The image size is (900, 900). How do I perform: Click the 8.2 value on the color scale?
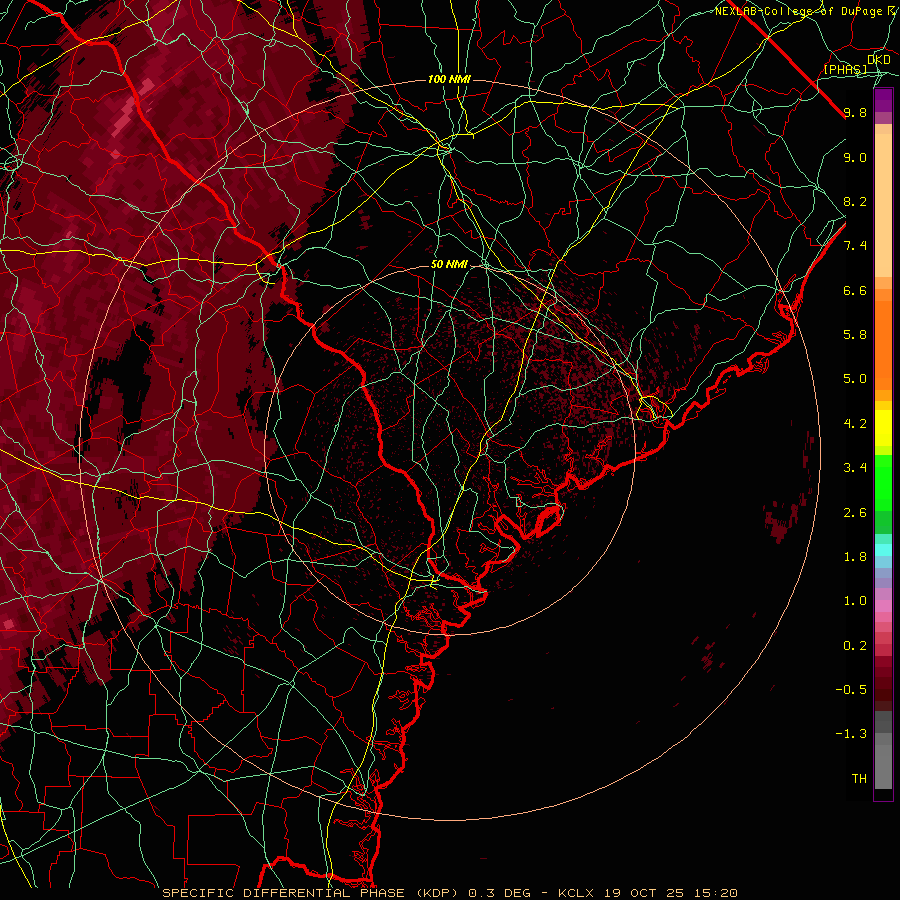coord(855,201)
